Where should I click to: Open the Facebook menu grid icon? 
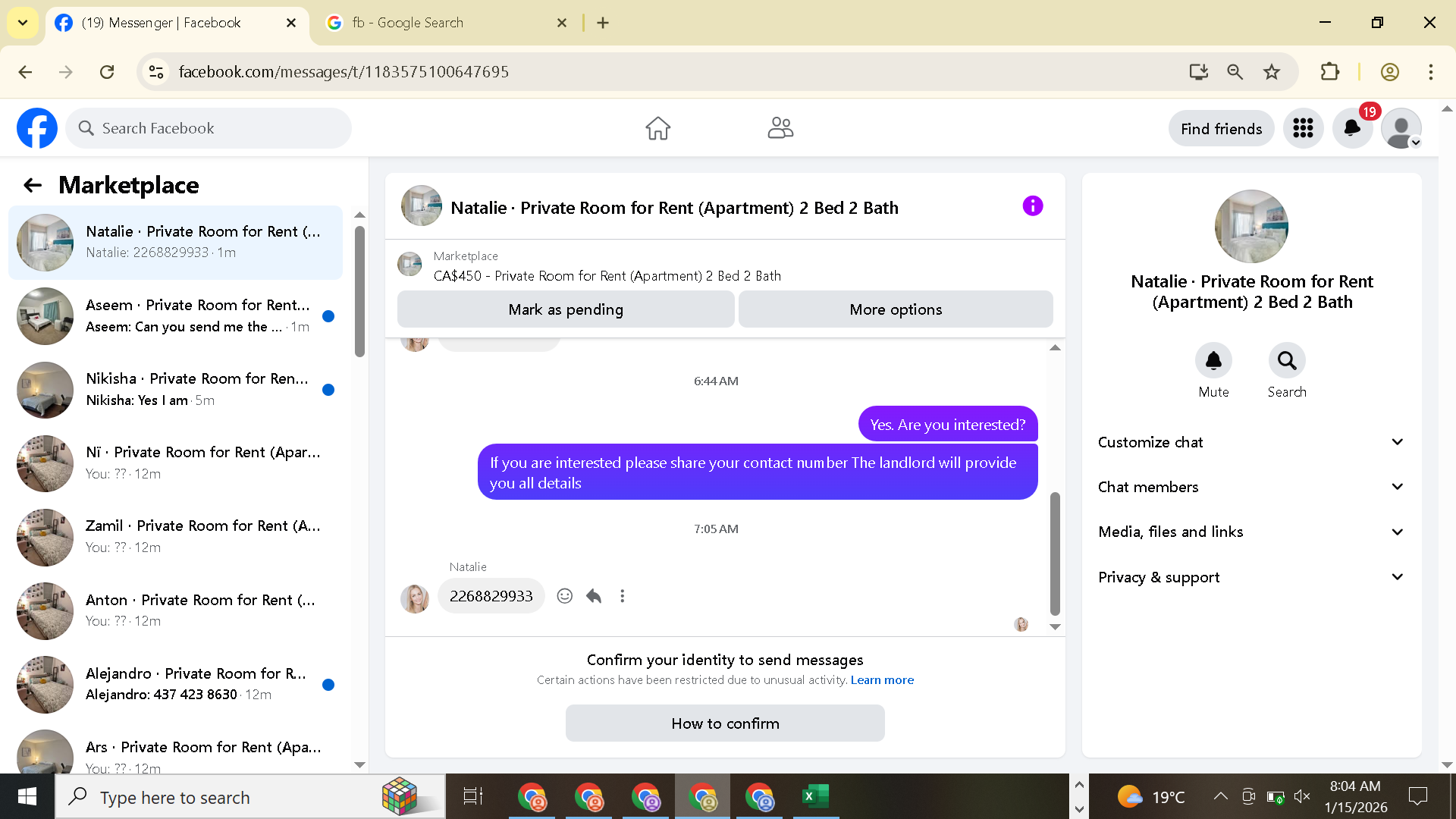click(x=1303, y=128)
